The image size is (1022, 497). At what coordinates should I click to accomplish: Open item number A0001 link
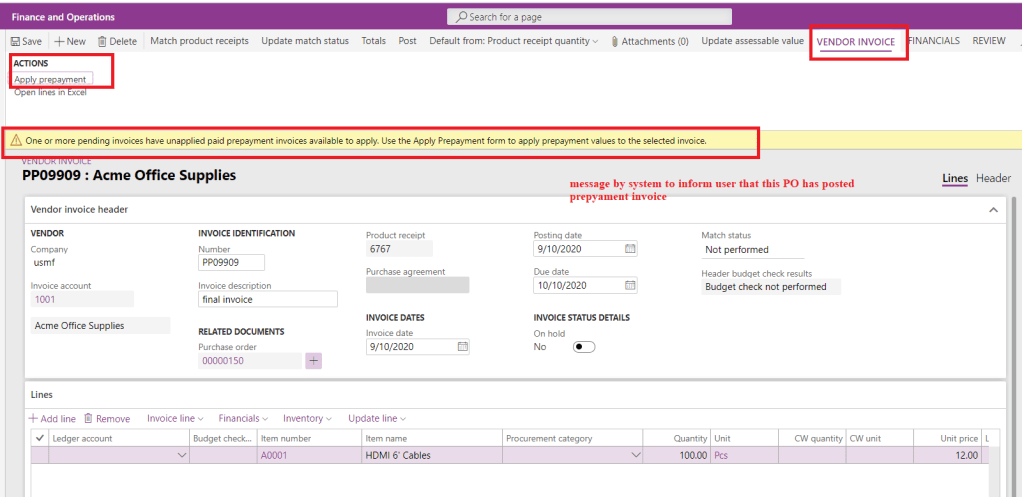coord(273,455)
